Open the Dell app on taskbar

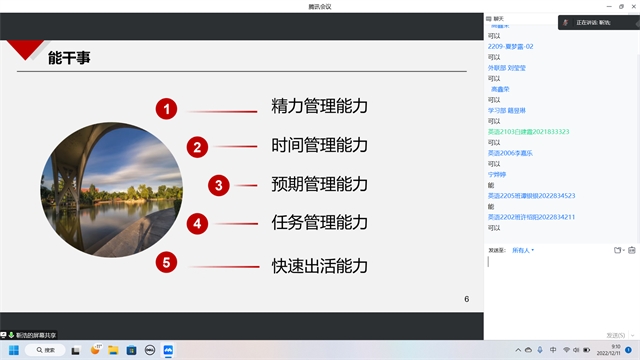pos(150,350)
